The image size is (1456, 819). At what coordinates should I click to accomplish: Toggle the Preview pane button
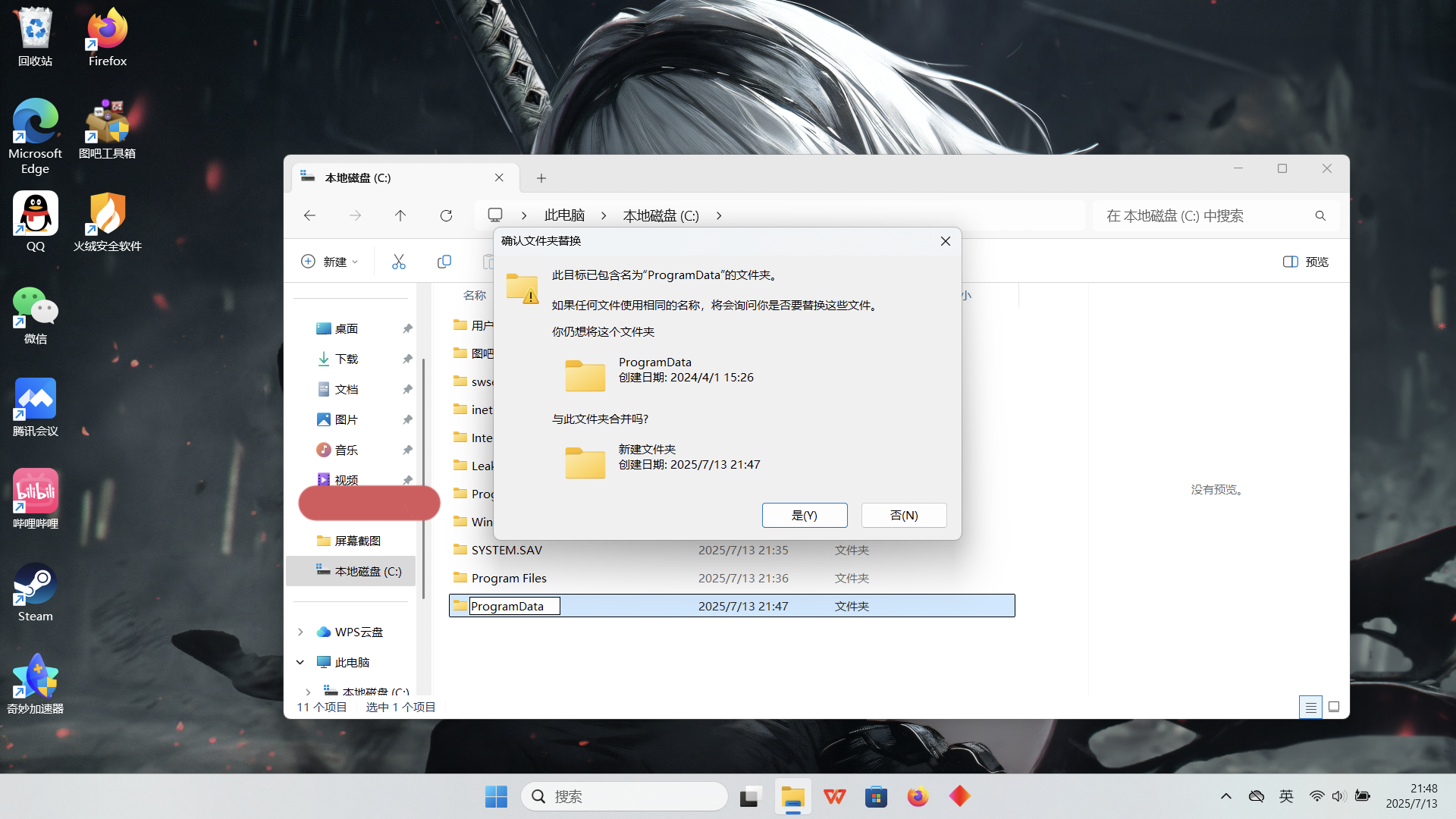tap(1305, 262)
